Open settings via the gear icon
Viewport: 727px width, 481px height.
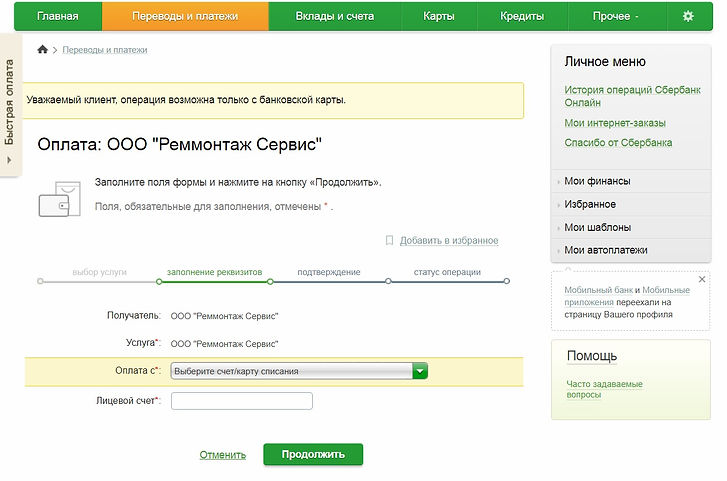tap(688, 16)
